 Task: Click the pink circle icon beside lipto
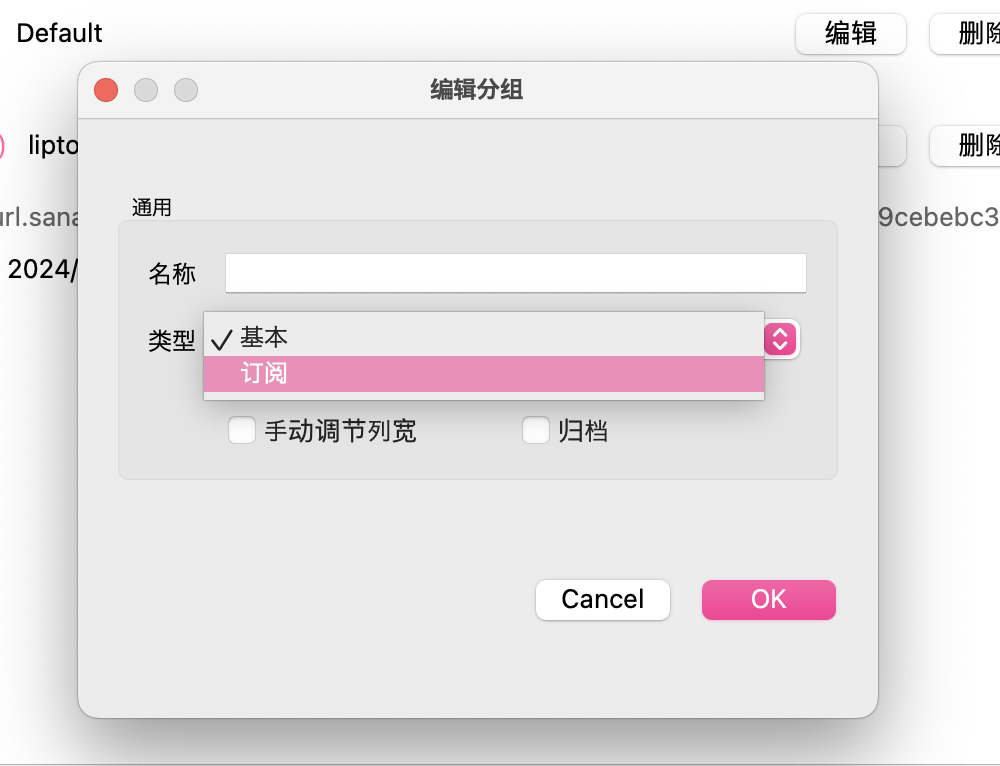2,146
